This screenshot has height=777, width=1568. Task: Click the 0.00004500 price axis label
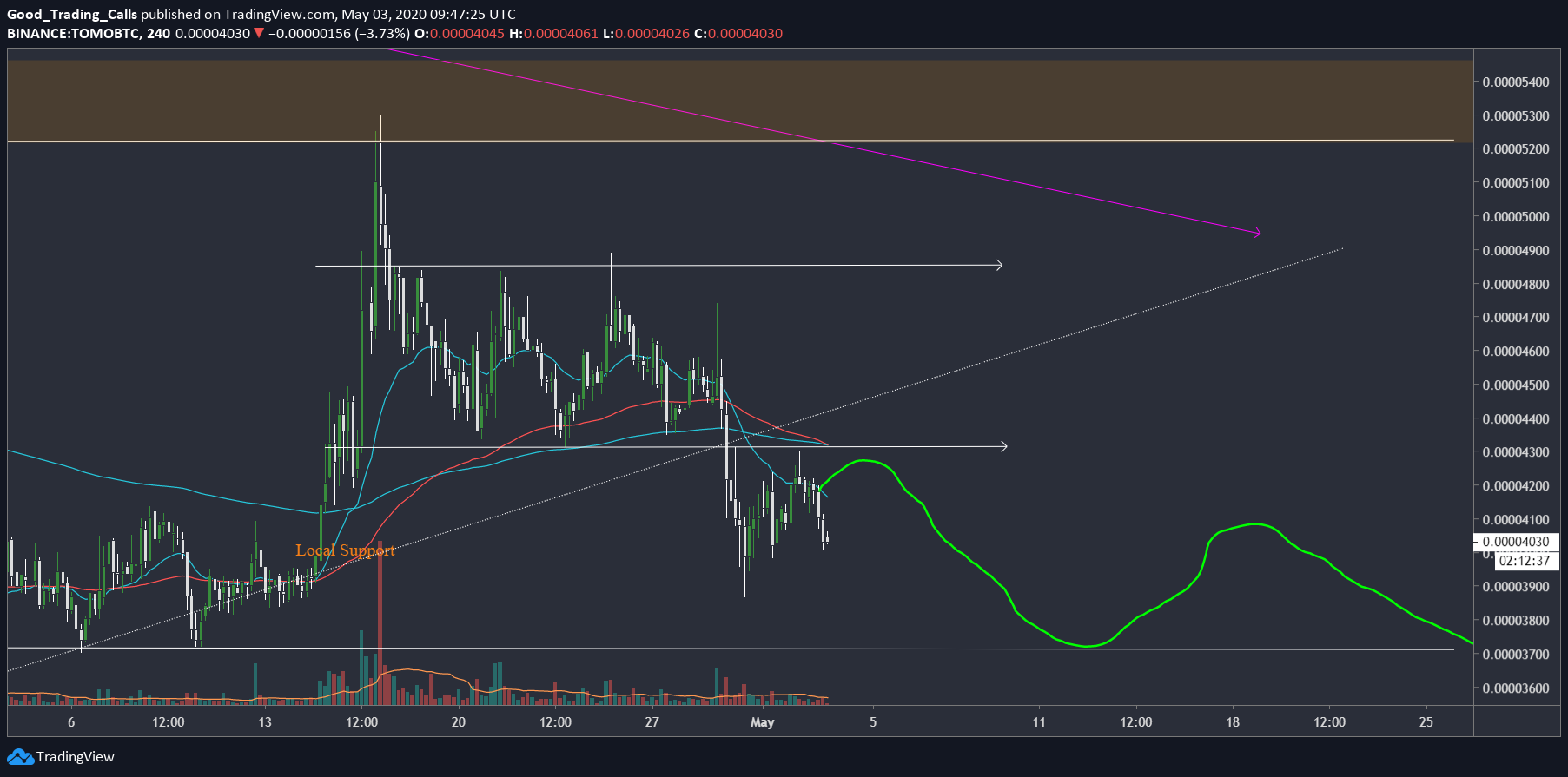pyautogui.click(x=1516, y=385)
